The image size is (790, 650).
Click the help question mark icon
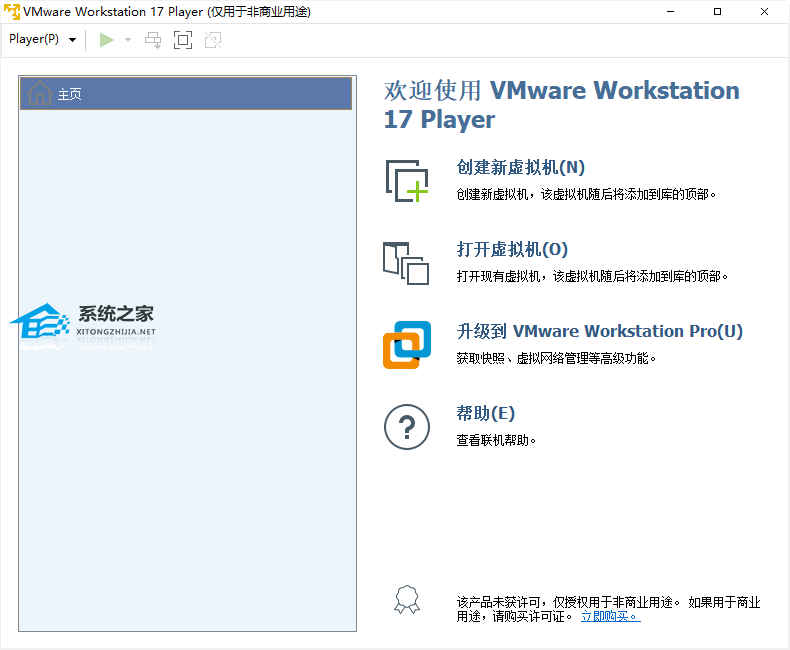(x=407, y=427)
